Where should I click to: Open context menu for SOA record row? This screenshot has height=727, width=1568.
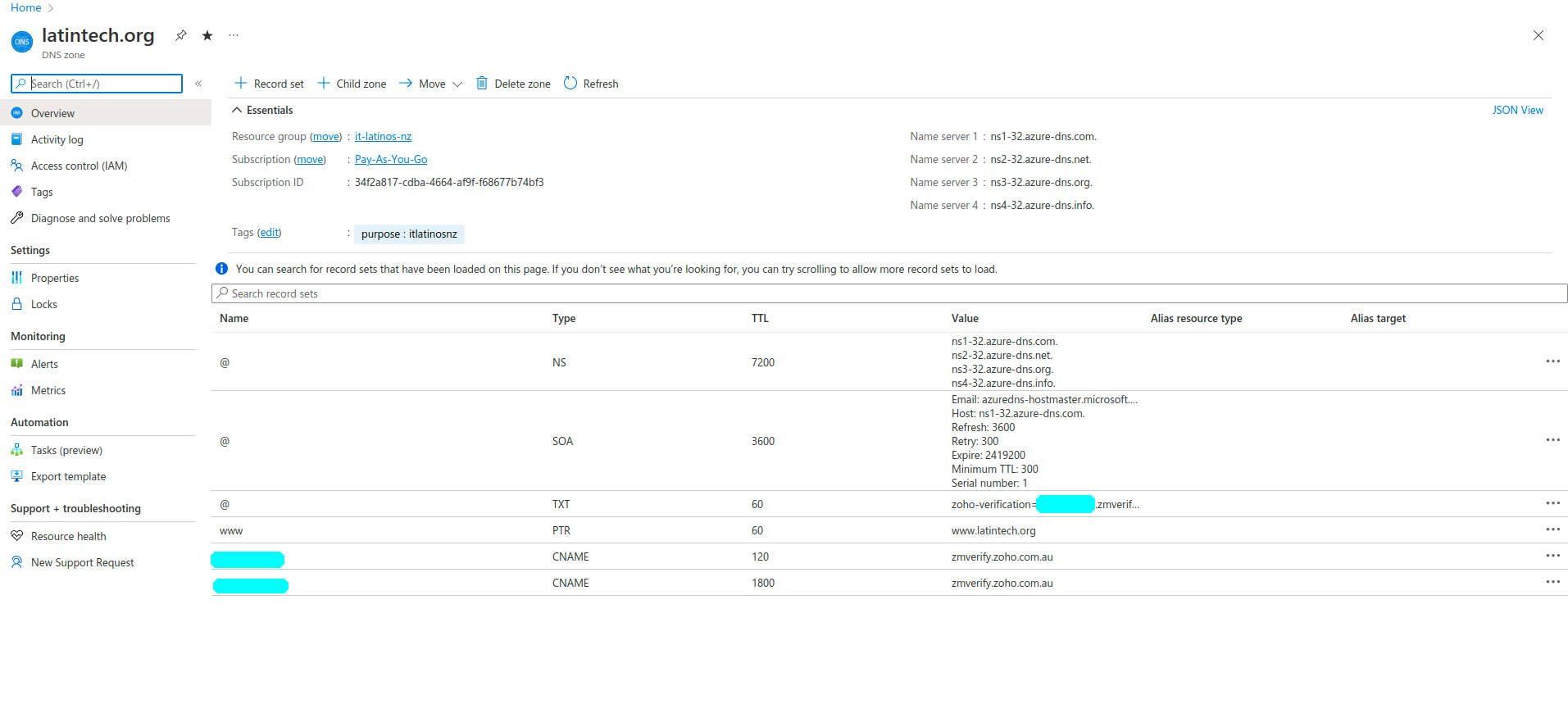(1552, 440)
